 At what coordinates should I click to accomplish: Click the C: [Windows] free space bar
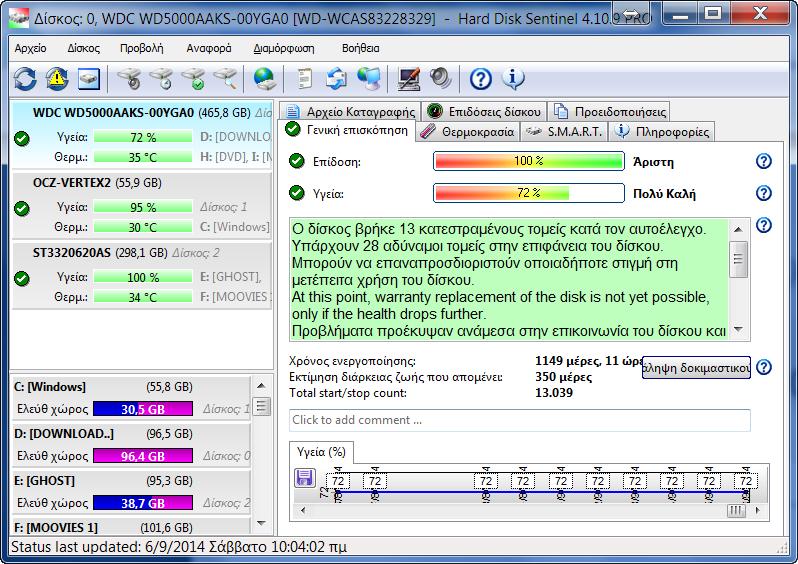point(143,409)
